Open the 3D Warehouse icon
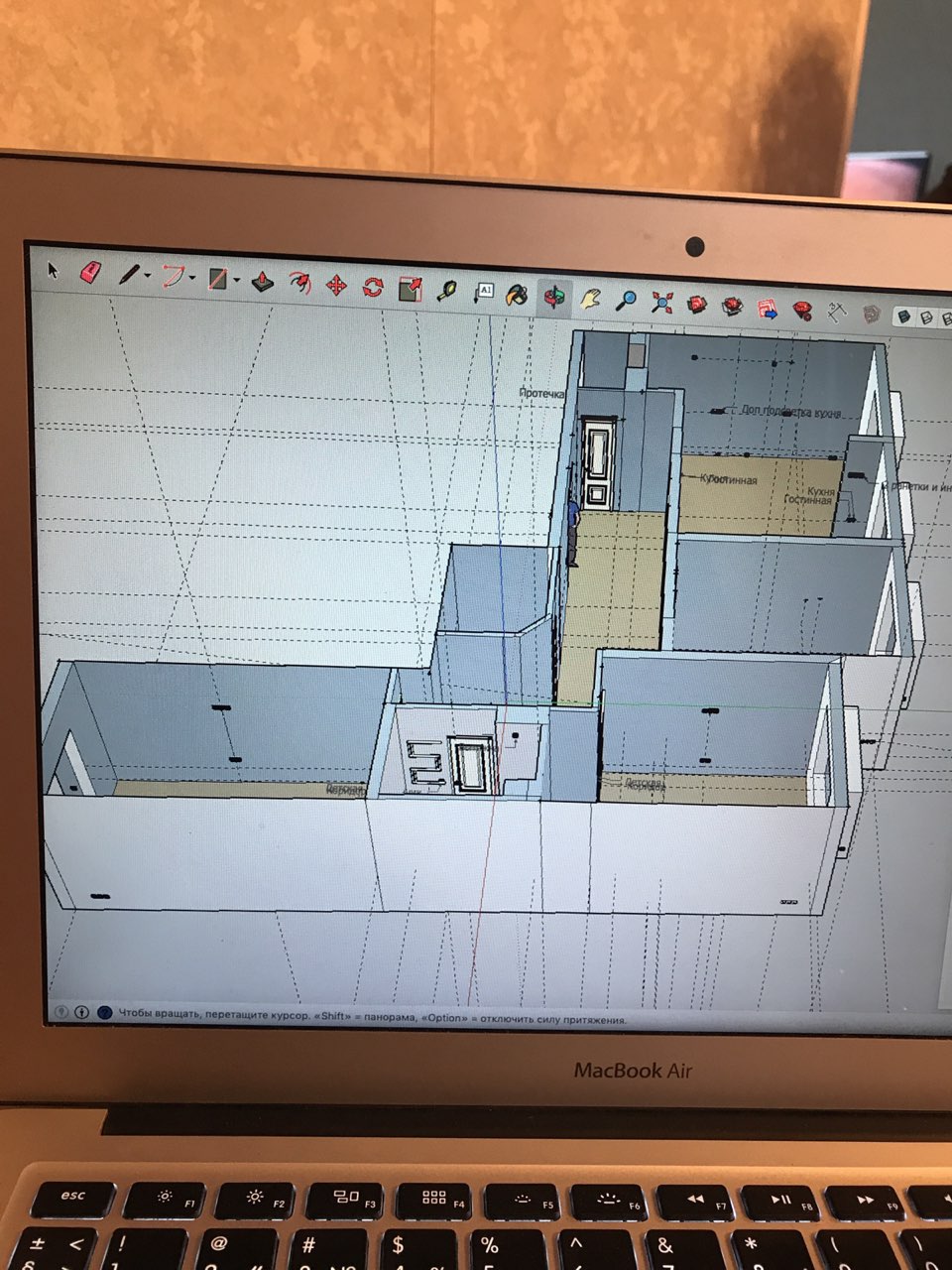The image size is (952, 1270). [x=698, y=304]
